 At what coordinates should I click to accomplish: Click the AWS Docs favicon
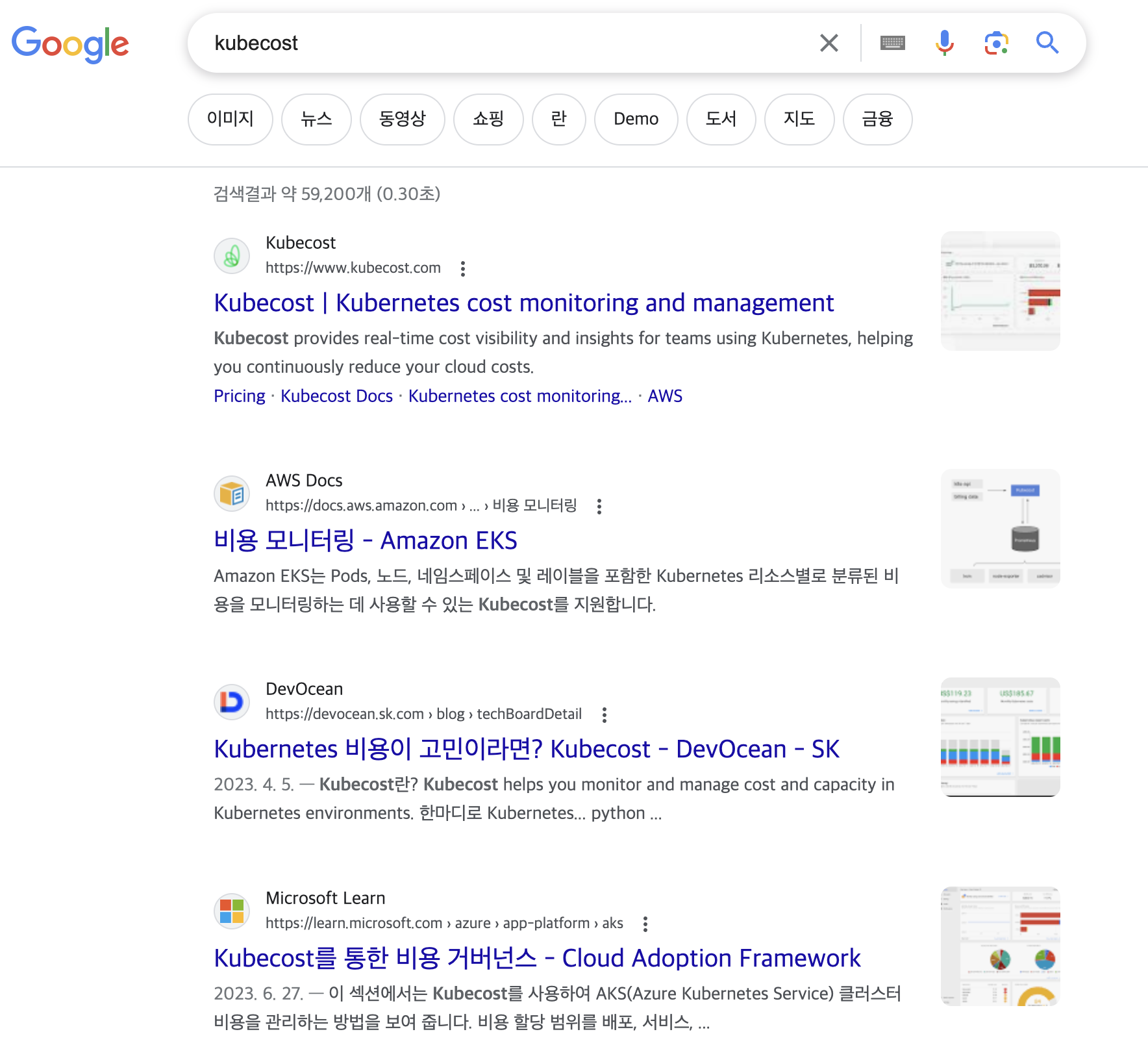(232, 494)
